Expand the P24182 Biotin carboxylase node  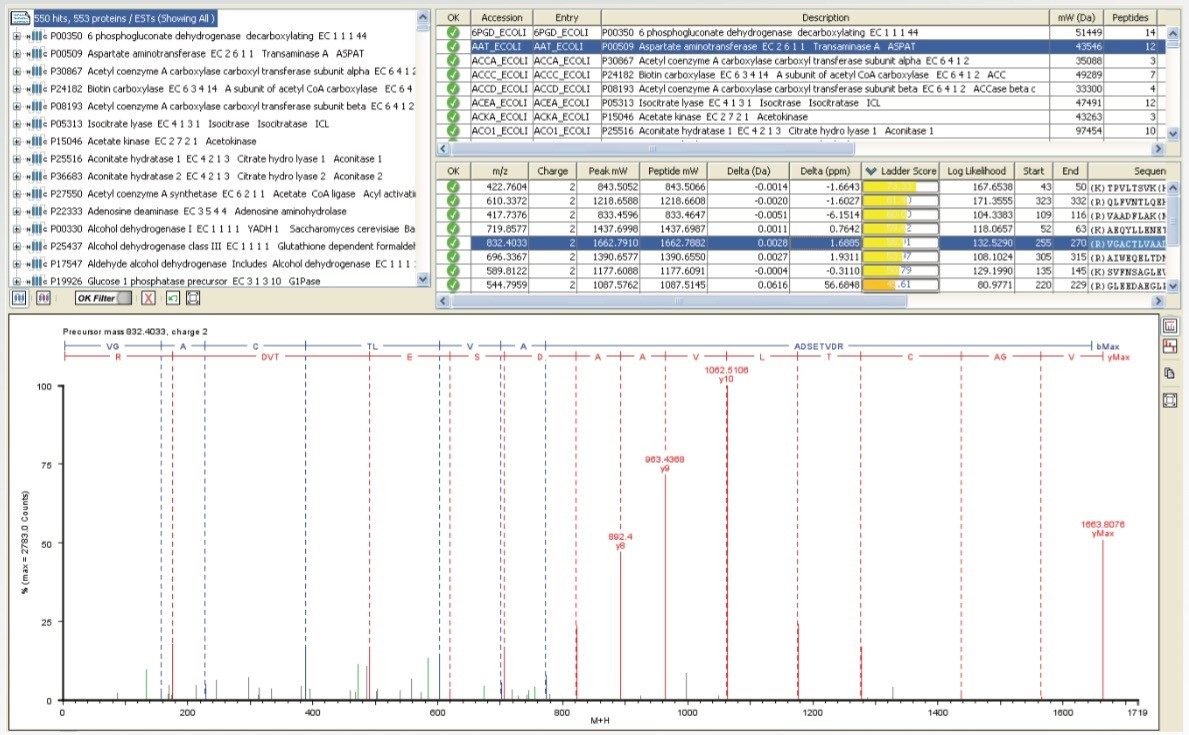tap(17, 89)
